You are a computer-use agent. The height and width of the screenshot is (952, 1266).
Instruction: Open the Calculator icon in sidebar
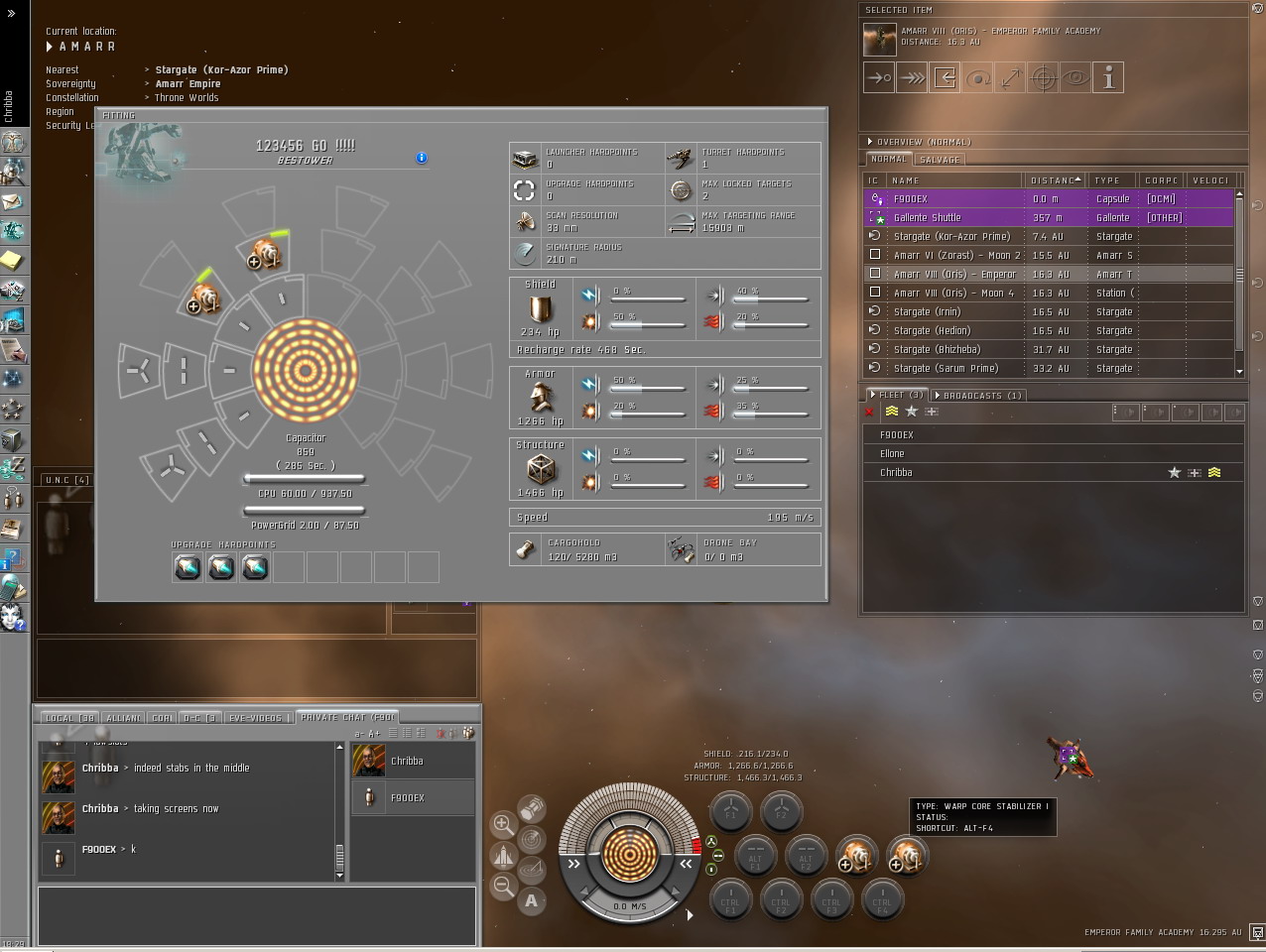[13, 587]
